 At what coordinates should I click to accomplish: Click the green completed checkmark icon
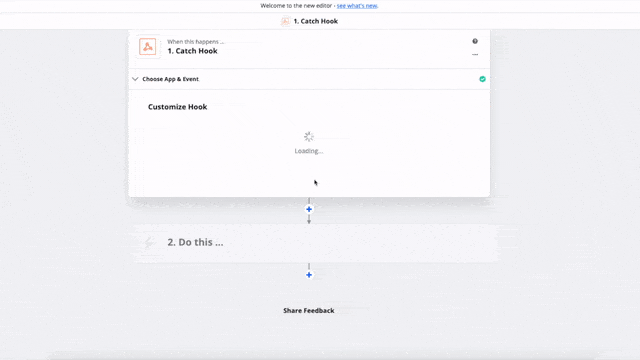point(482,79)
